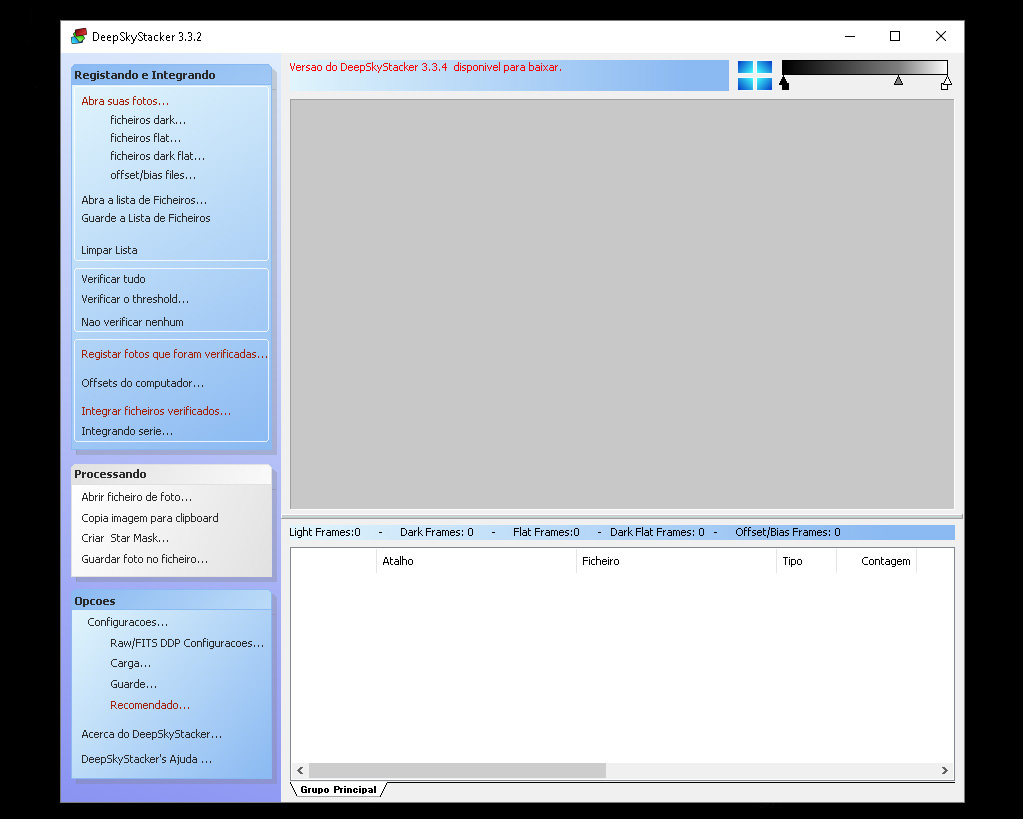Sort by 'Ficheiro' column header
This screenshot has height=819, width=1023.
(677, 561)
